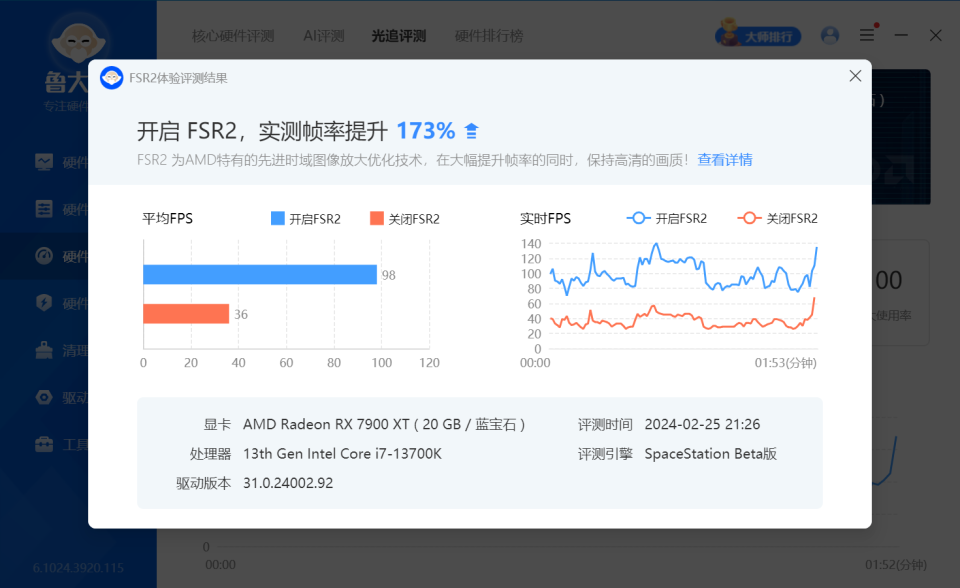Select the driver gear icon in sidebar
The height and width of the screenshot is (588, 960).
(x=44, y=397)
